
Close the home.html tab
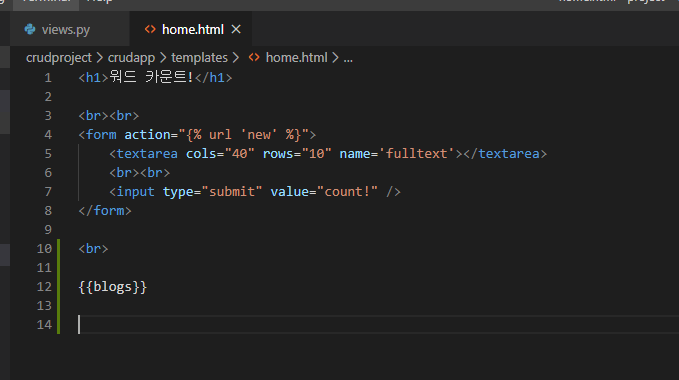(236, 29)
